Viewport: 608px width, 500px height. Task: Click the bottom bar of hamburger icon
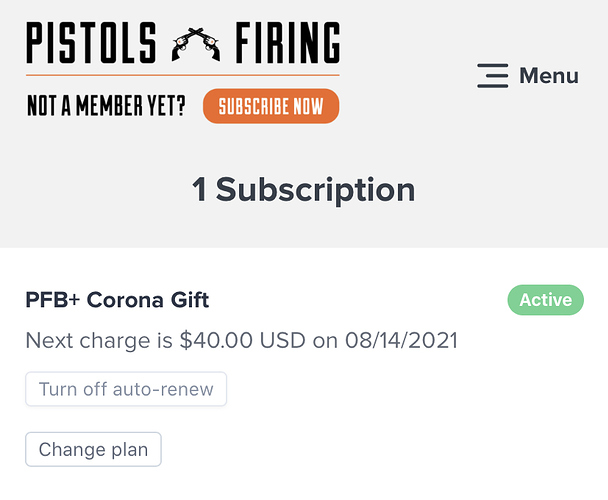(x=492, y=86)
